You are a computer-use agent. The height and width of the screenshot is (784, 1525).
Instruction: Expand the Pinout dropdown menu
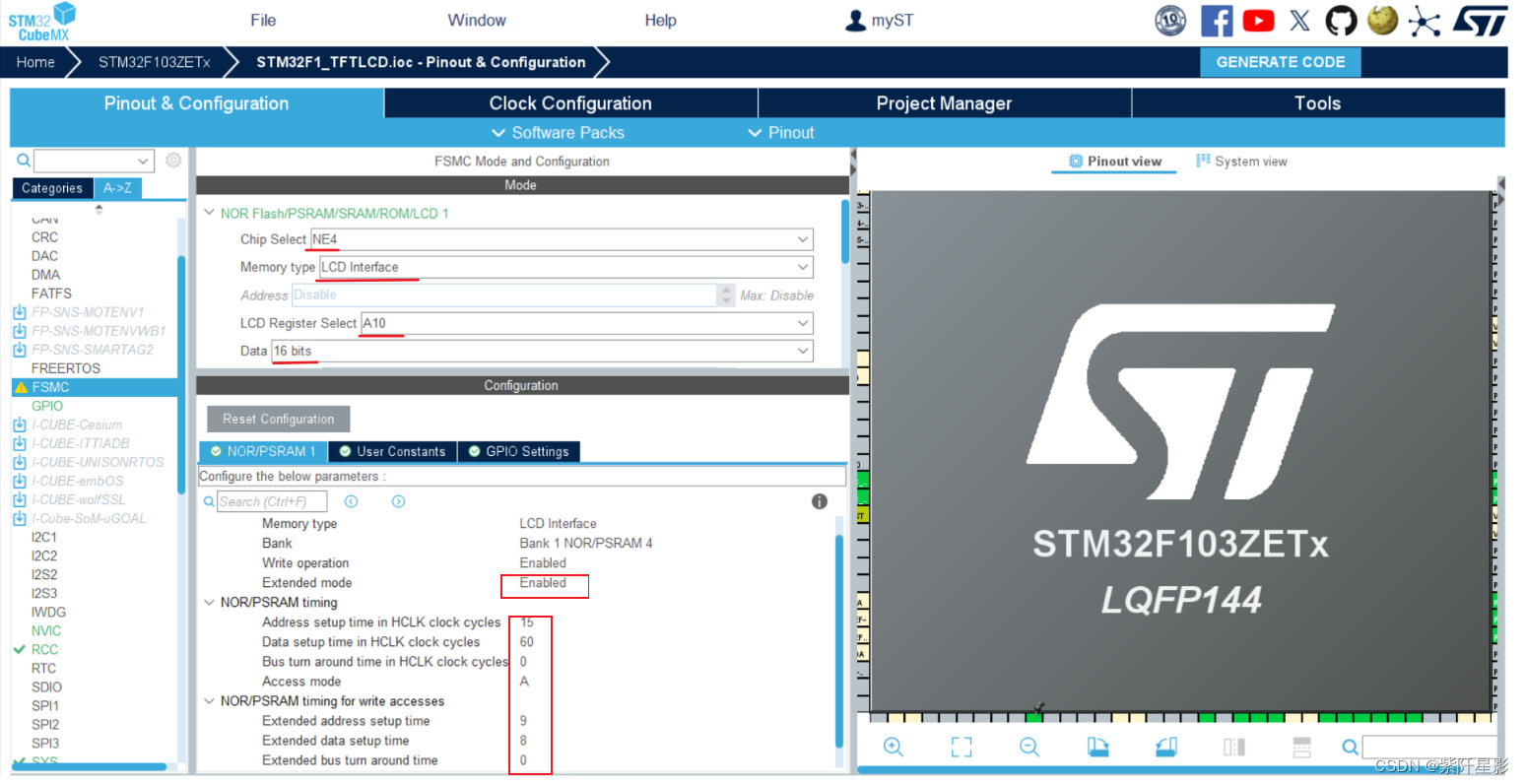coord(781,133)
